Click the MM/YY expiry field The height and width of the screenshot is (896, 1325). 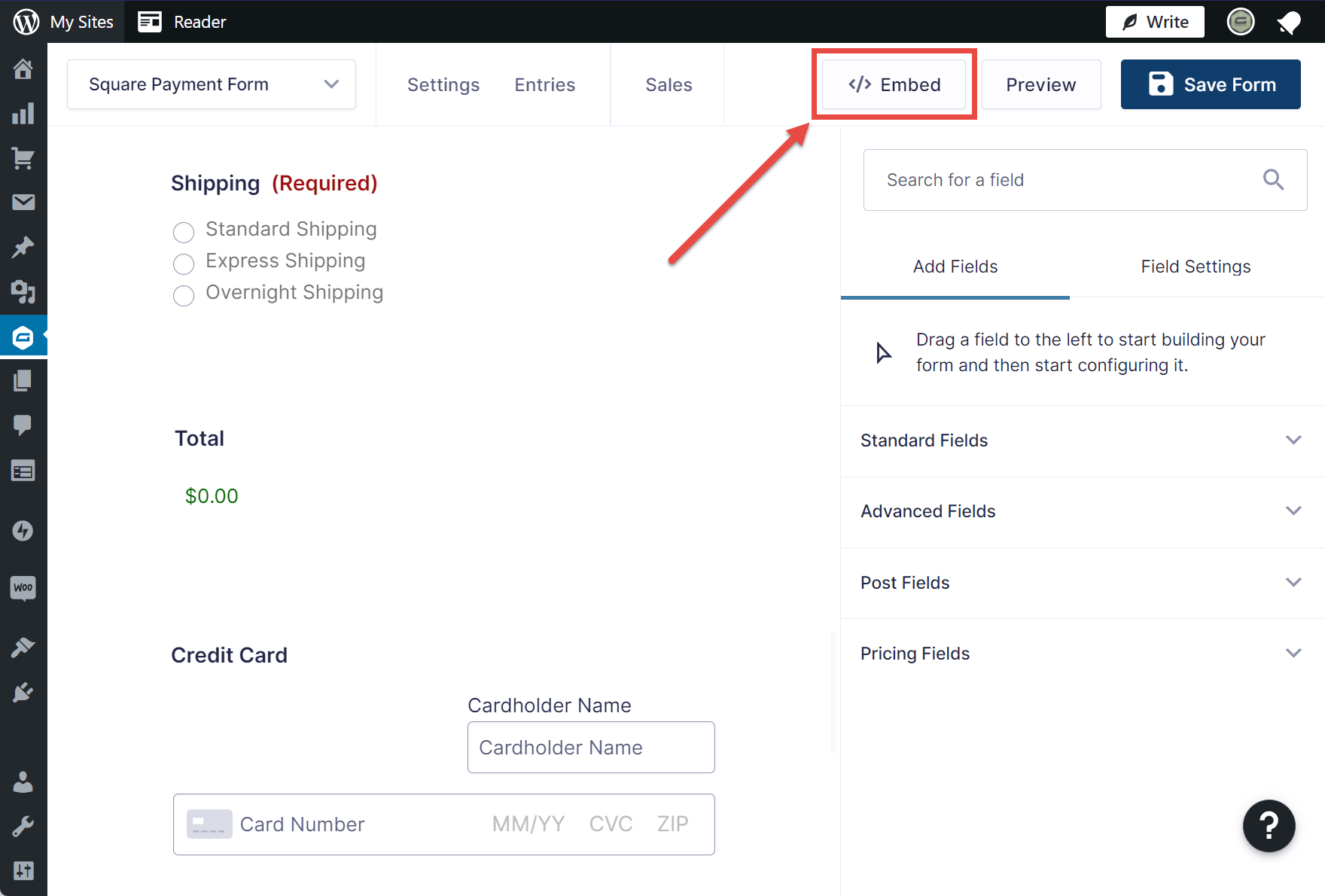point(528,824)
